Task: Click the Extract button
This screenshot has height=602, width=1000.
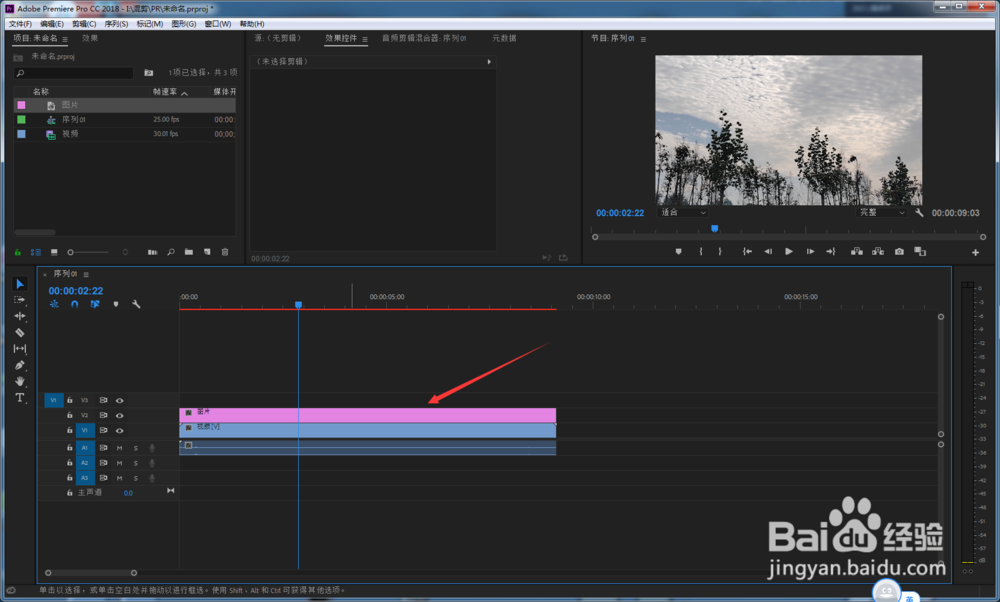Action: (x=878, y=252)
